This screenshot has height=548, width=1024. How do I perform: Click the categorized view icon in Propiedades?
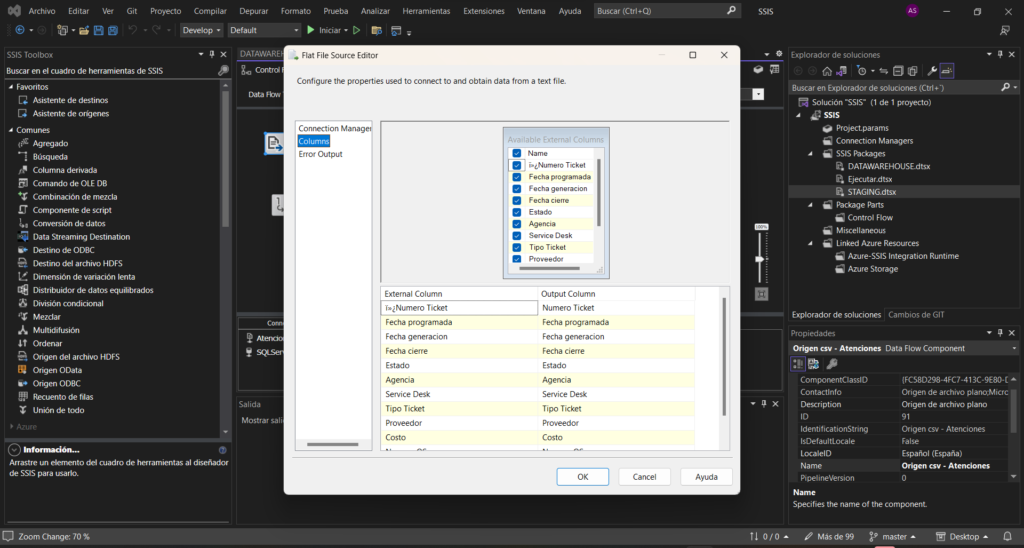click(799, 364)
